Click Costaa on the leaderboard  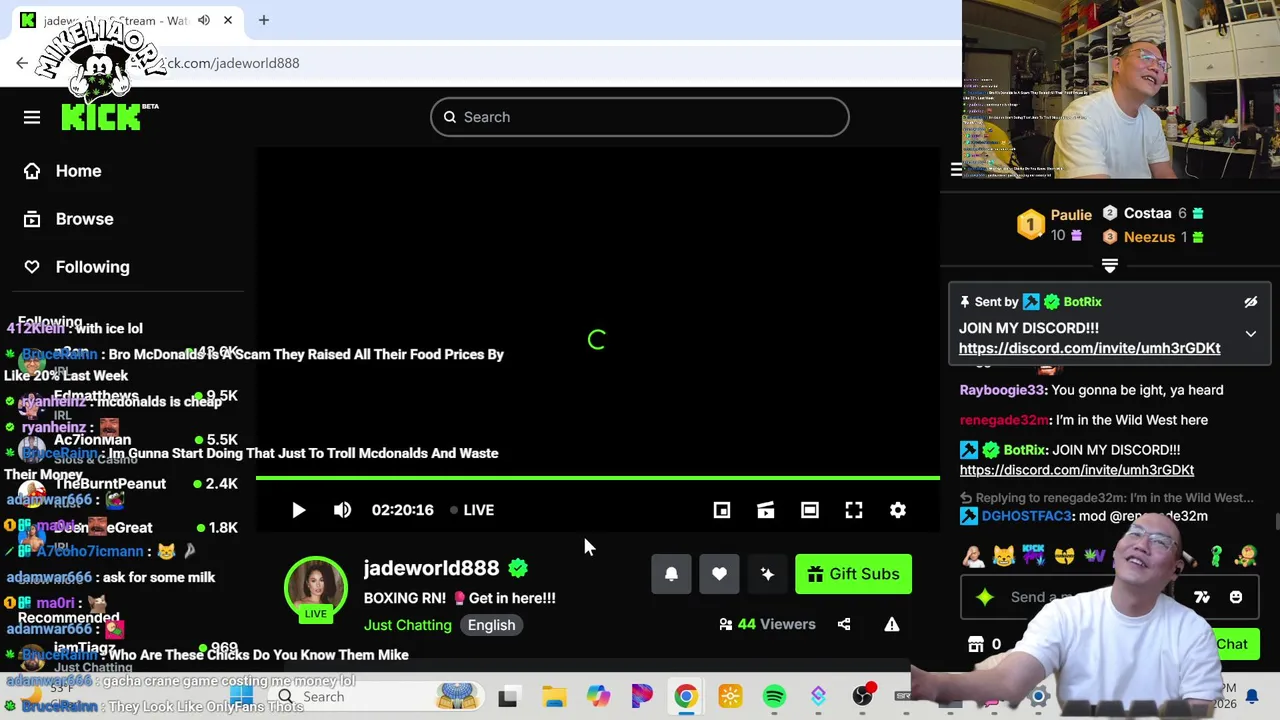click(x=1147, y=213)
